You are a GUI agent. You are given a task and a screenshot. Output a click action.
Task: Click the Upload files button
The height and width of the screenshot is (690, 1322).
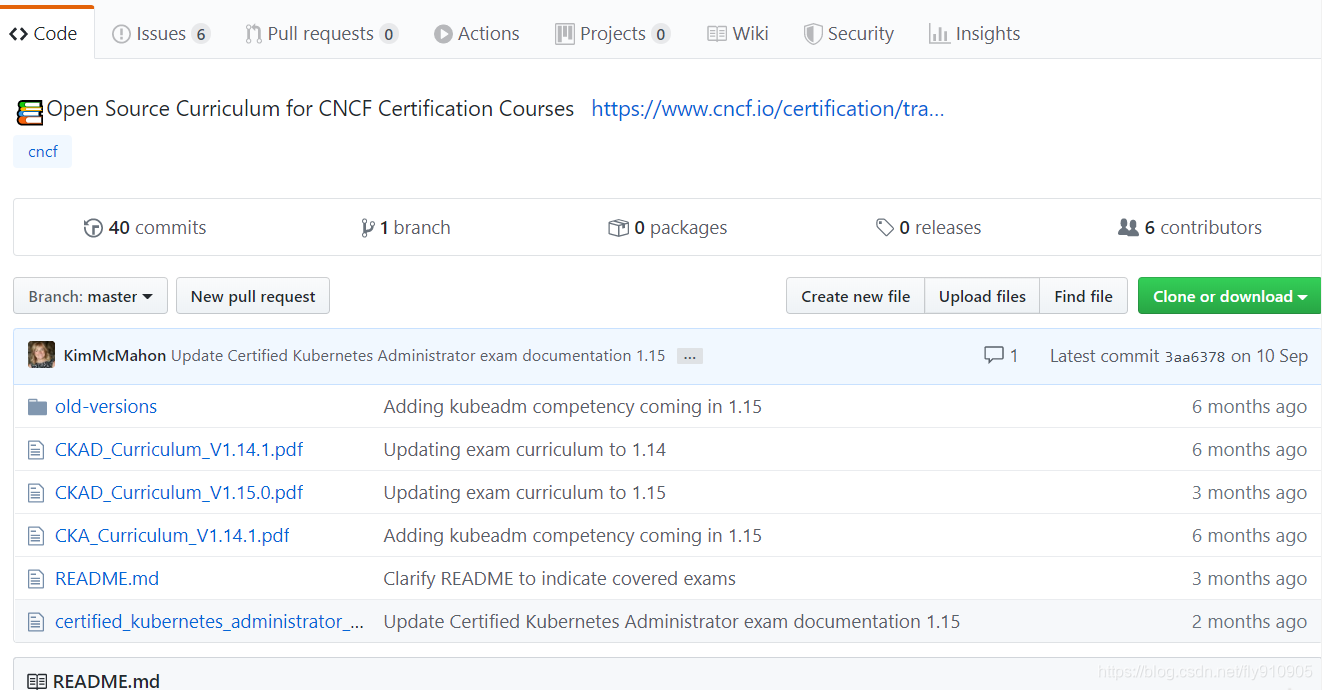click(982, 296)
